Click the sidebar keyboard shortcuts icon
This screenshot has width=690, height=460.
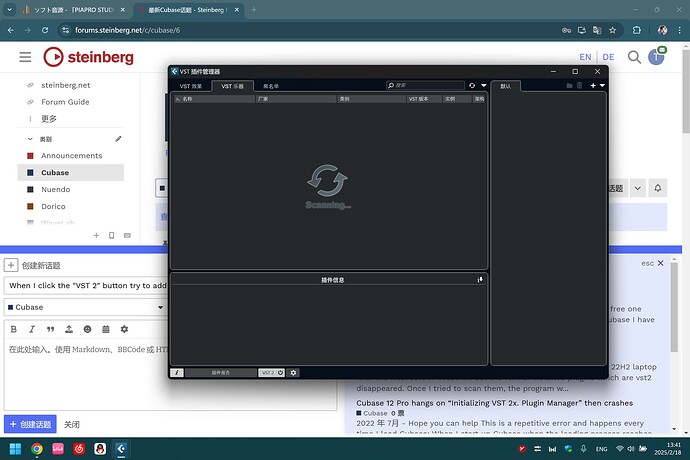(x=127, y=236)
